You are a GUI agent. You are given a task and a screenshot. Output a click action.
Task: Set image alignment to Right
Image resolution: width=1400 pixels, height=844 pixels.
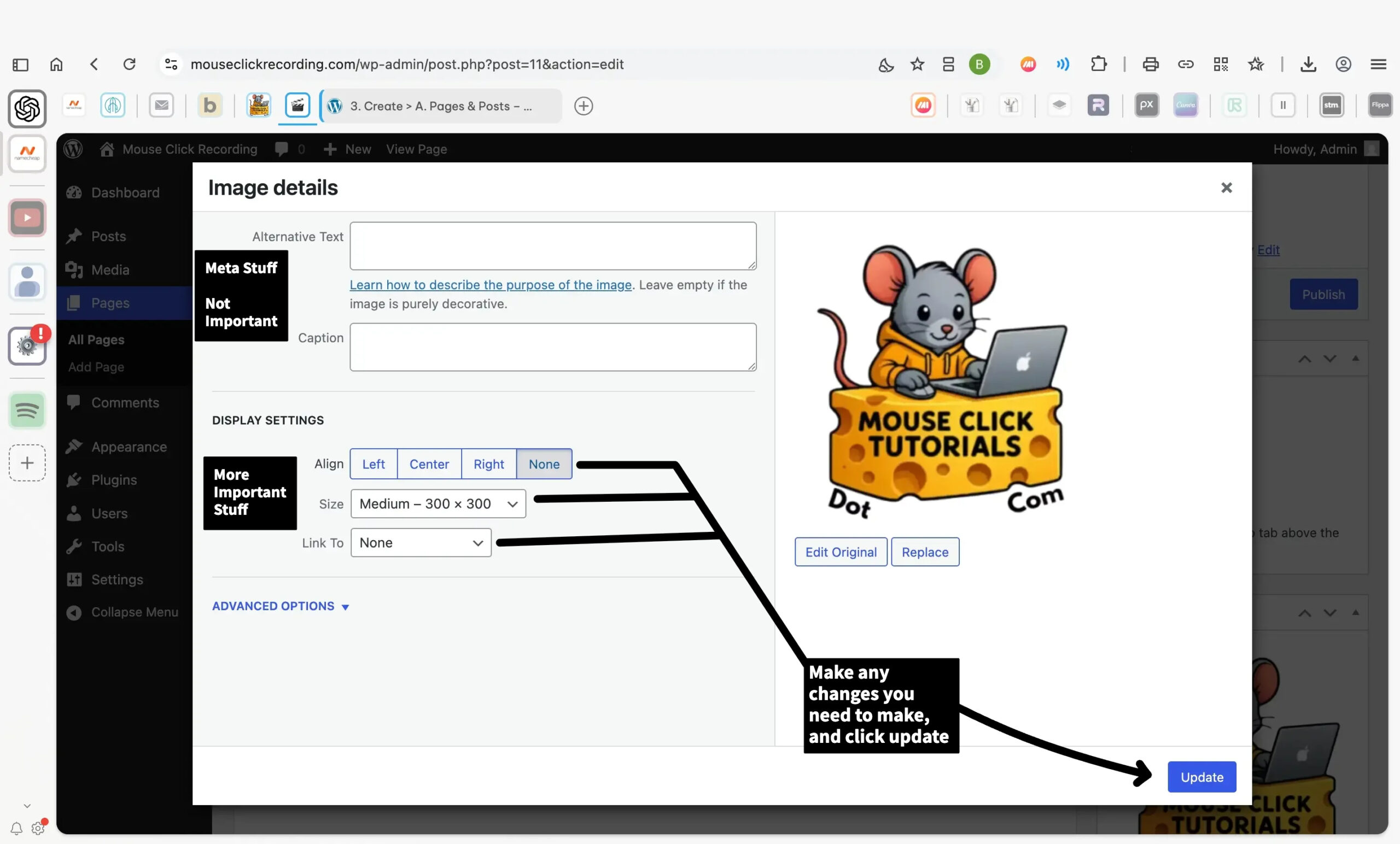(x=489, y=464)
